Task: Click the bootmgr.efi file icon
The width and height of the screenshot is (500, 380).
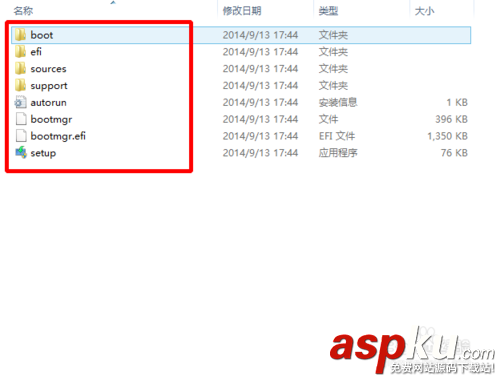Action: (21, 136)
